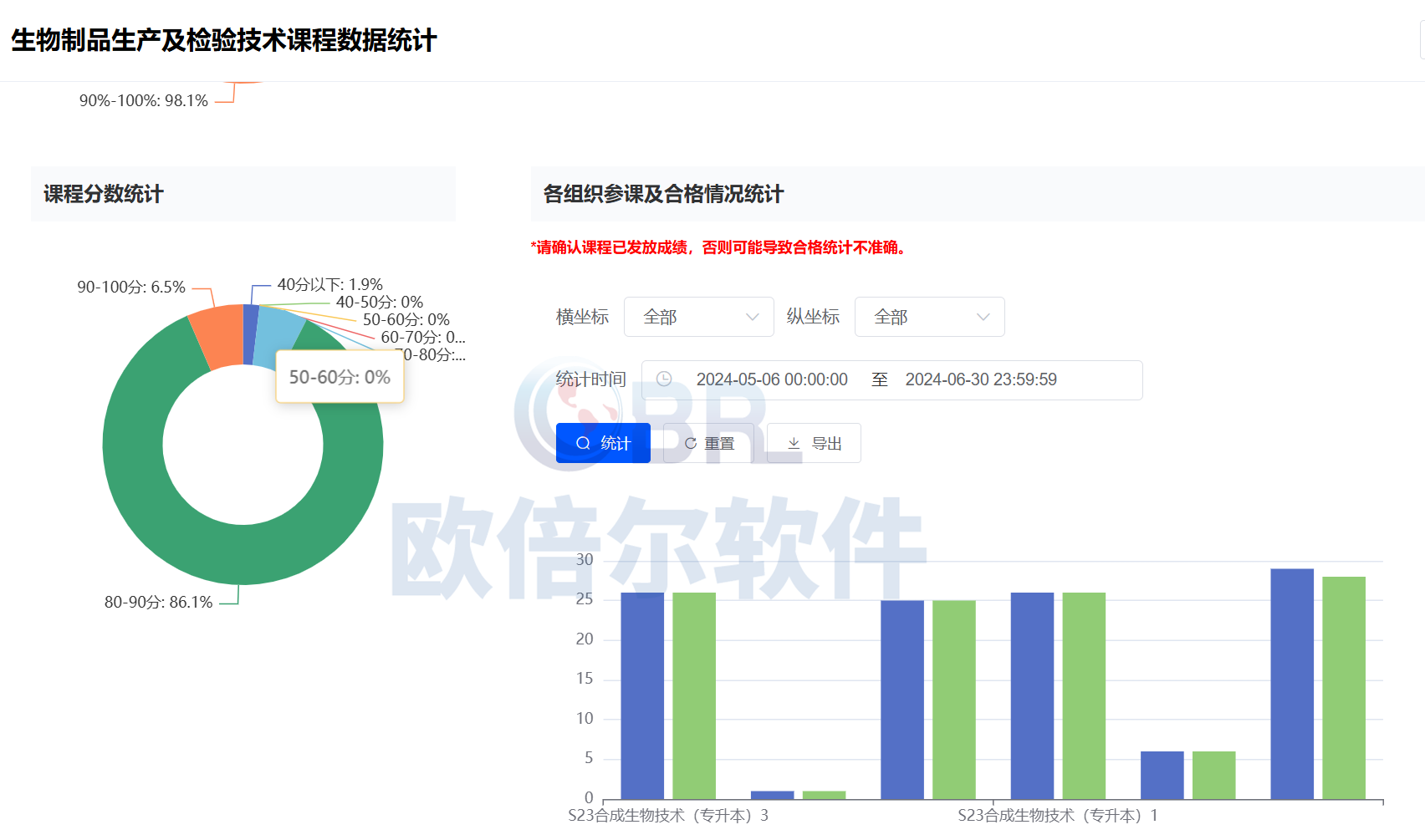Click the 40分以下: 1.9% label

pos(329,284)
